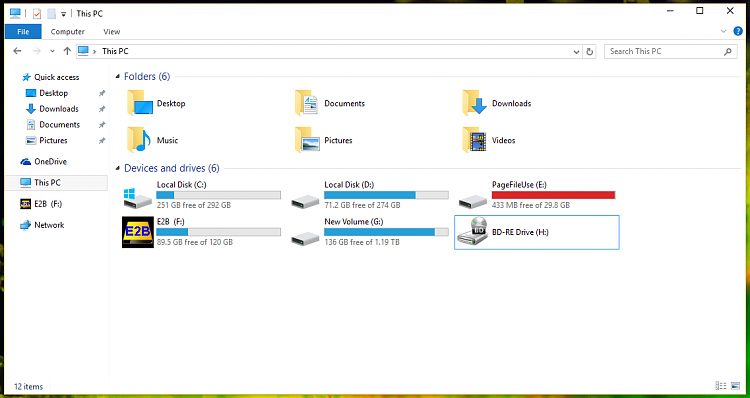Open the Downloads folder icon in Folders
Image resolution: width=750 pixels, height=398 pixels.
tap(474, 103)
